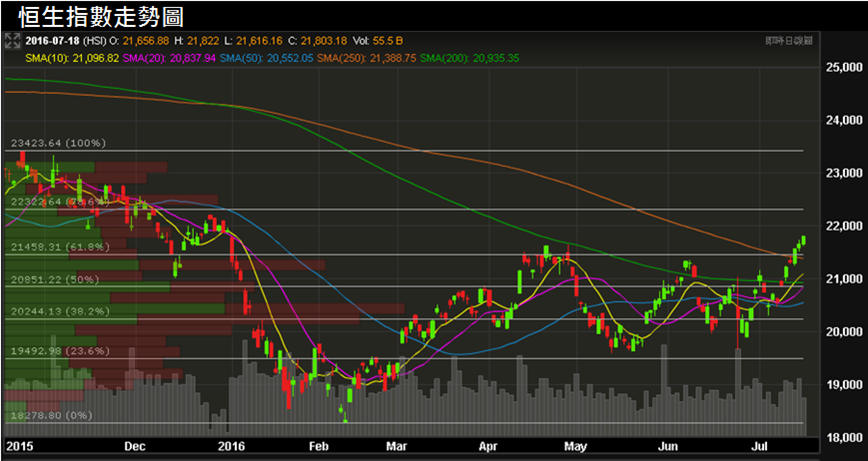The width and height of the screenshot is (868, 461).
Task: Click the 25,000 price axis label
Action: coord(845,68)
